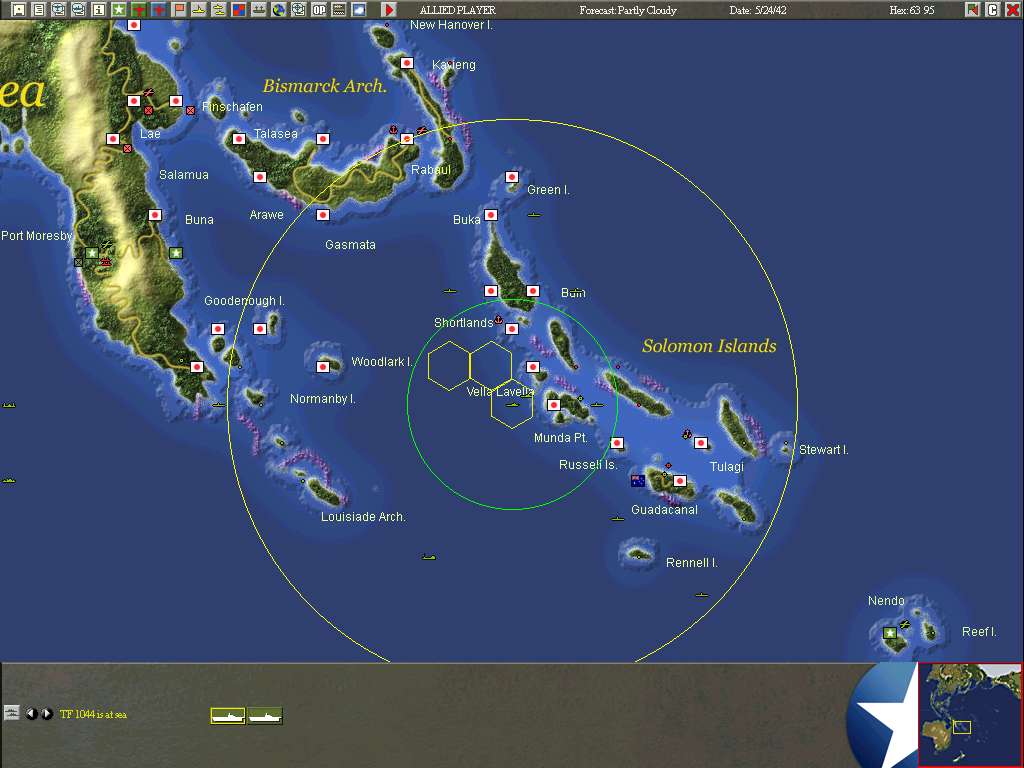The height and width of the screenshot is (768, 1024).
Task: Click the Australian flag marker near Guadalcanal
Action: point(638,481)
